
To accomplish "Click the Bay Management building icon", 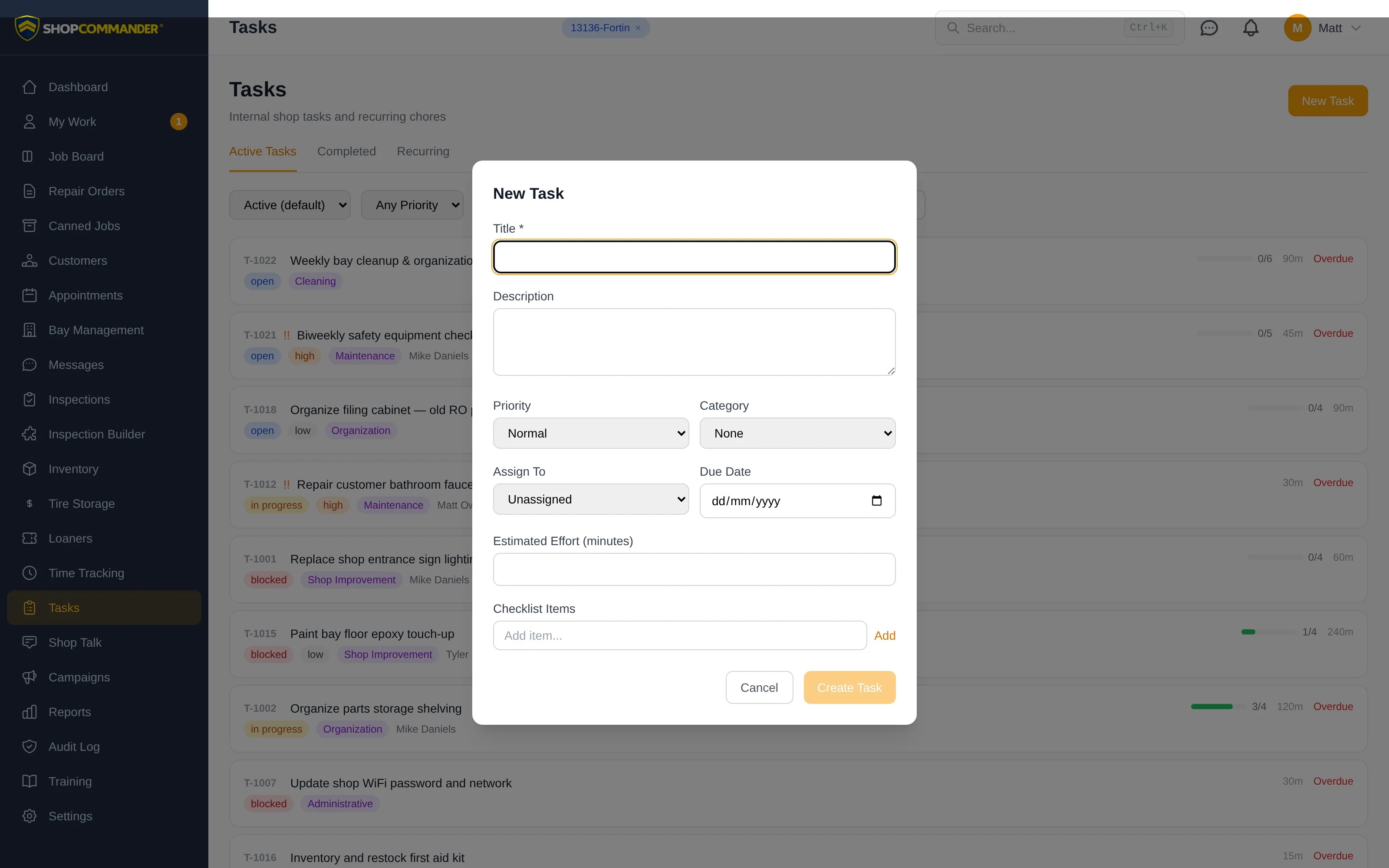I will [x=29, y=330].
